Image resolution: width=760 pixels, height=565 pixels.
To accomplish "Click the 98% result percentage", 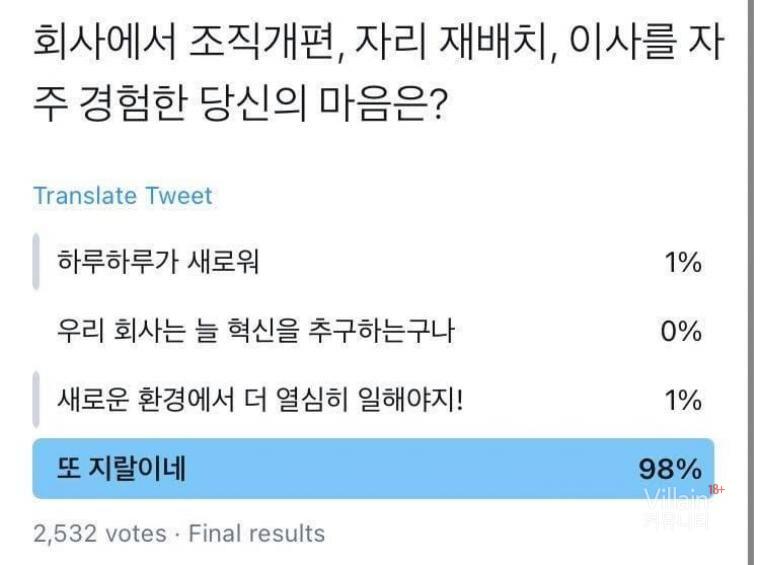I will point(670,468).
